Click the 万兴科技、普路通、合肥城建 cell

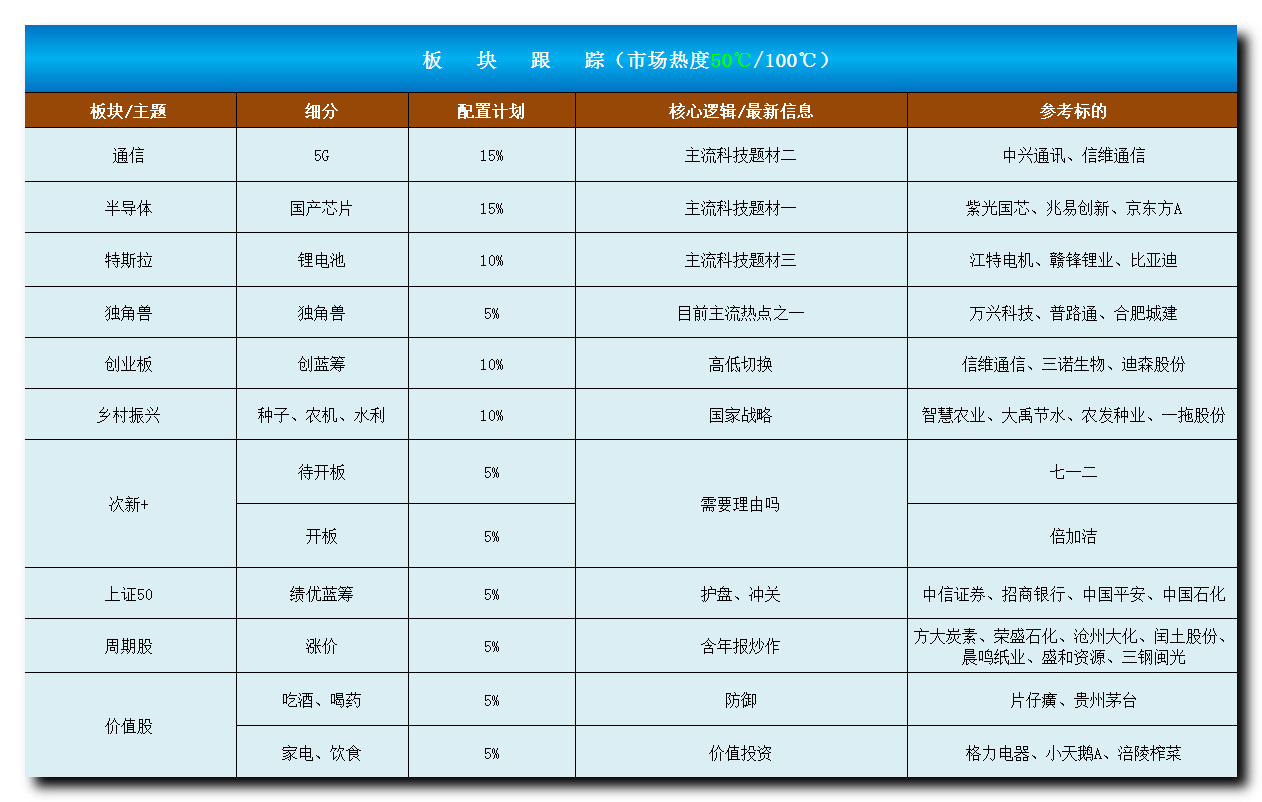1072,313
